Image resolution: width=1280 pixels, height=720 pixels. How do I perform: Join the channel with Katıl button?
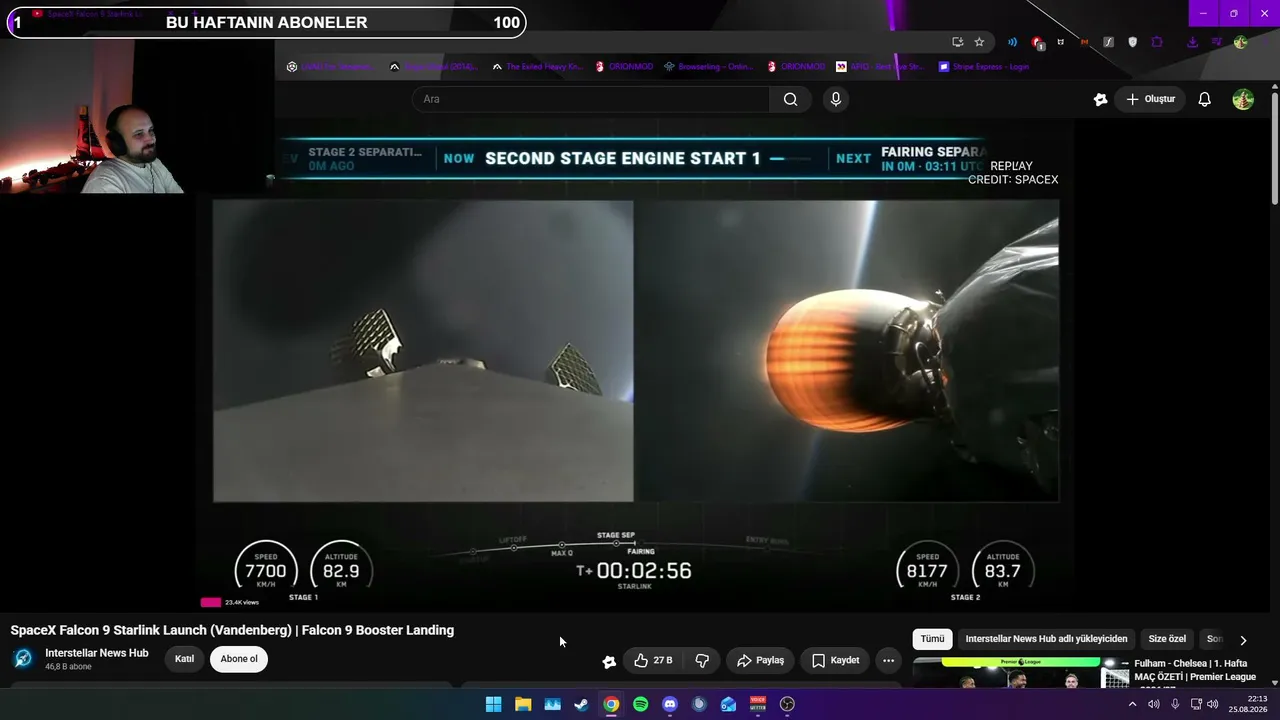[x=185, y=659]
